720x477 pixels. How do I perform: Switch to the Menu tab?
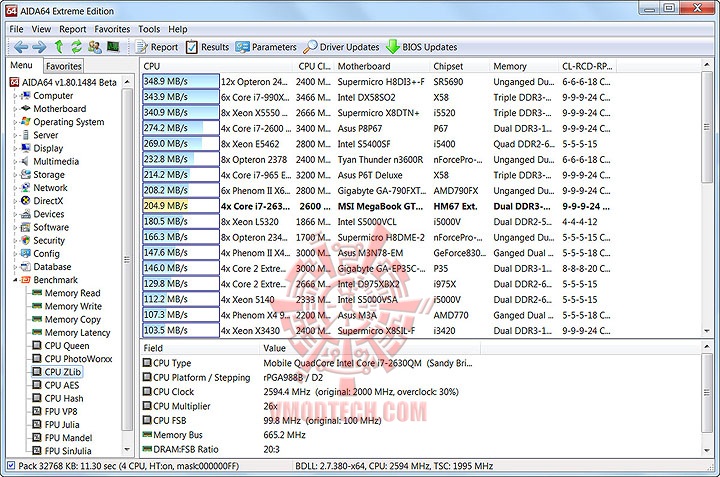22,66
